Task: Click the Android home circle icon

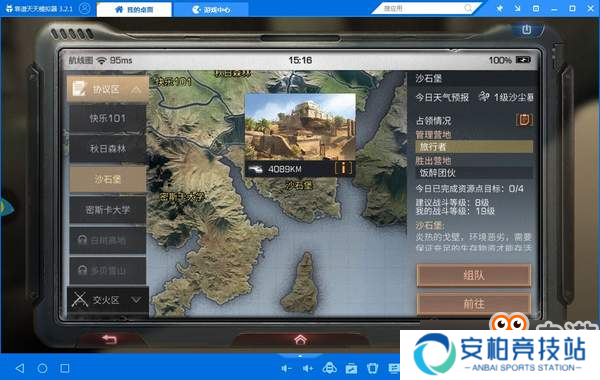Action: coord(42,368)
